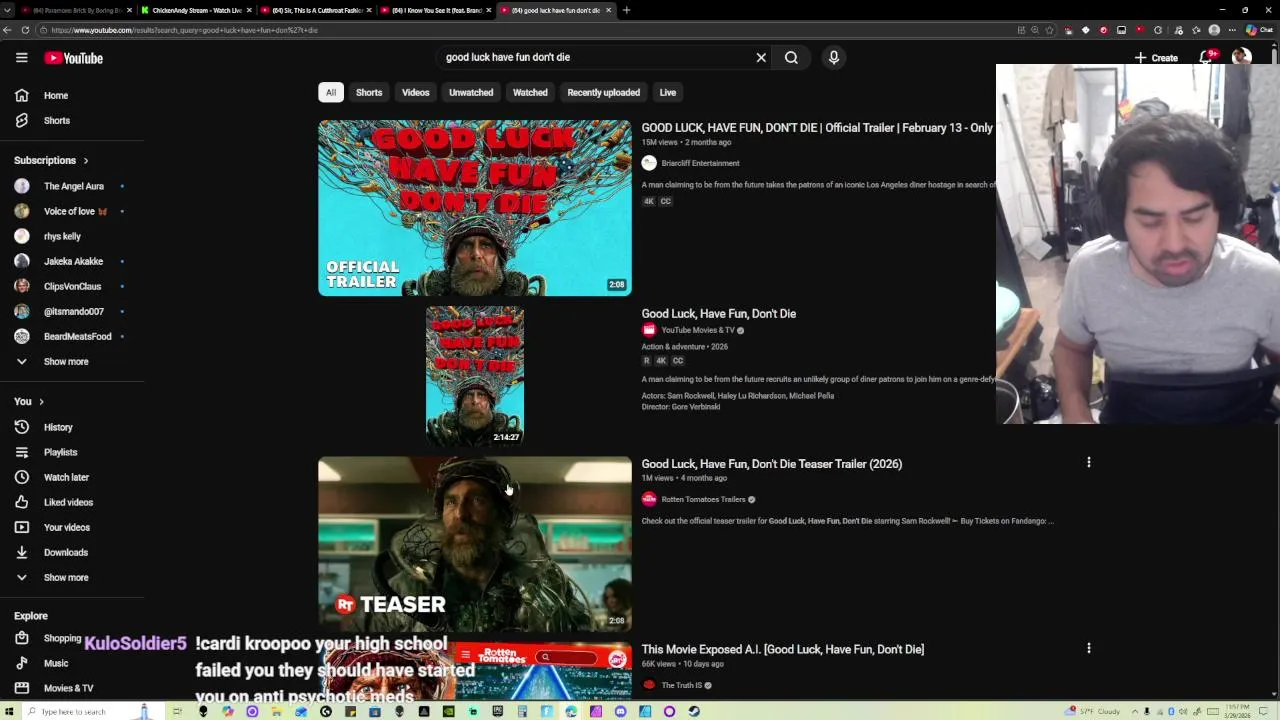Open the Create button
The image size is (1280, 720).
1156,58
